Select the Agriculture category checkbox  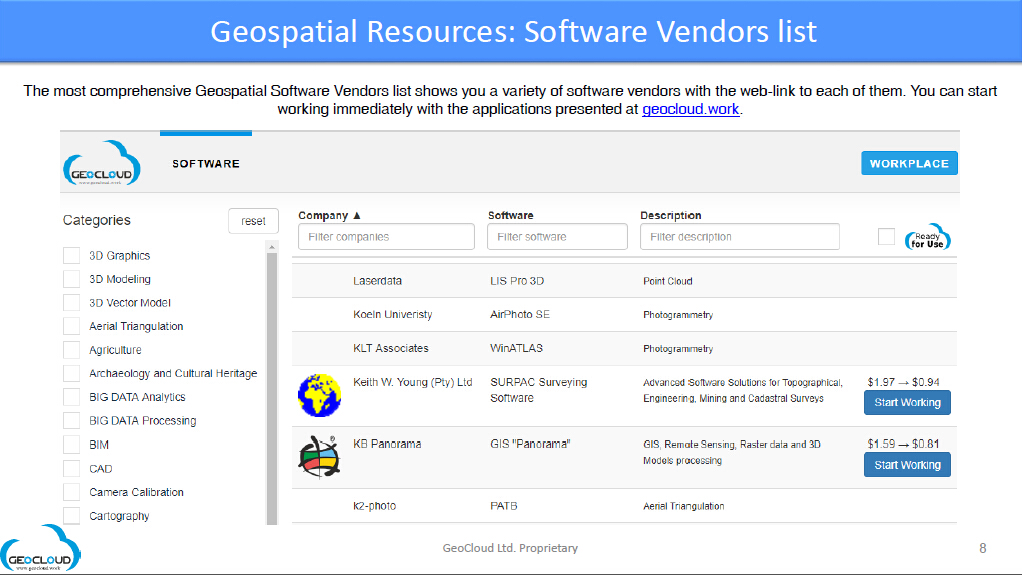(x=72, y=350)
